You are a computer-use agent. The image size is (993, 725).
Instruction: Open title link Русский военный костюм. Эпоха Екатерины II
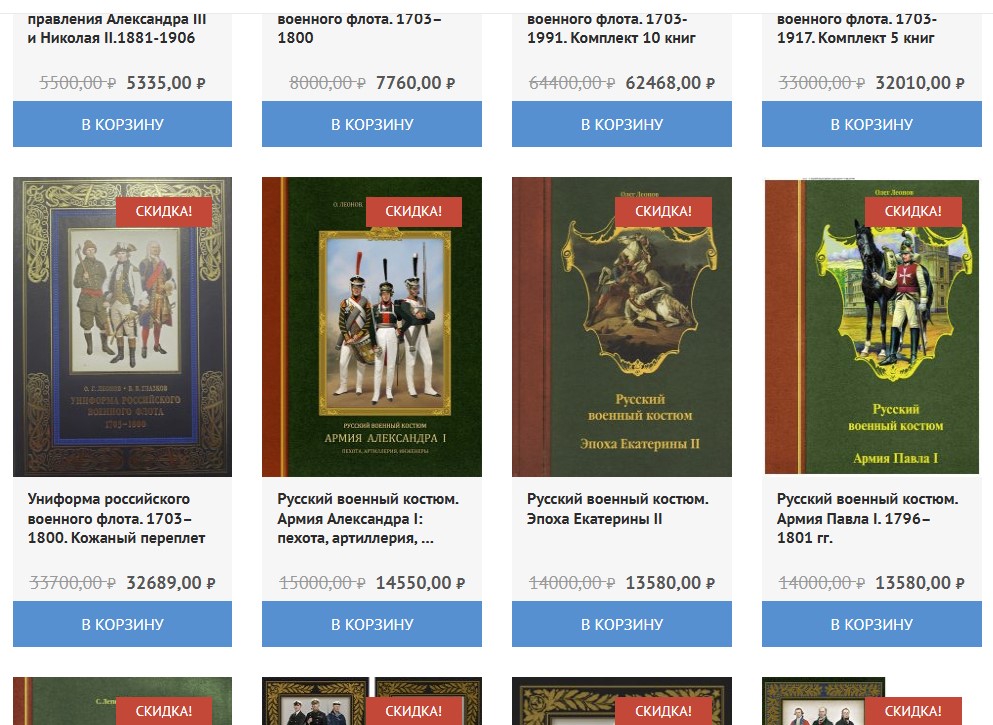coord(617,508)
